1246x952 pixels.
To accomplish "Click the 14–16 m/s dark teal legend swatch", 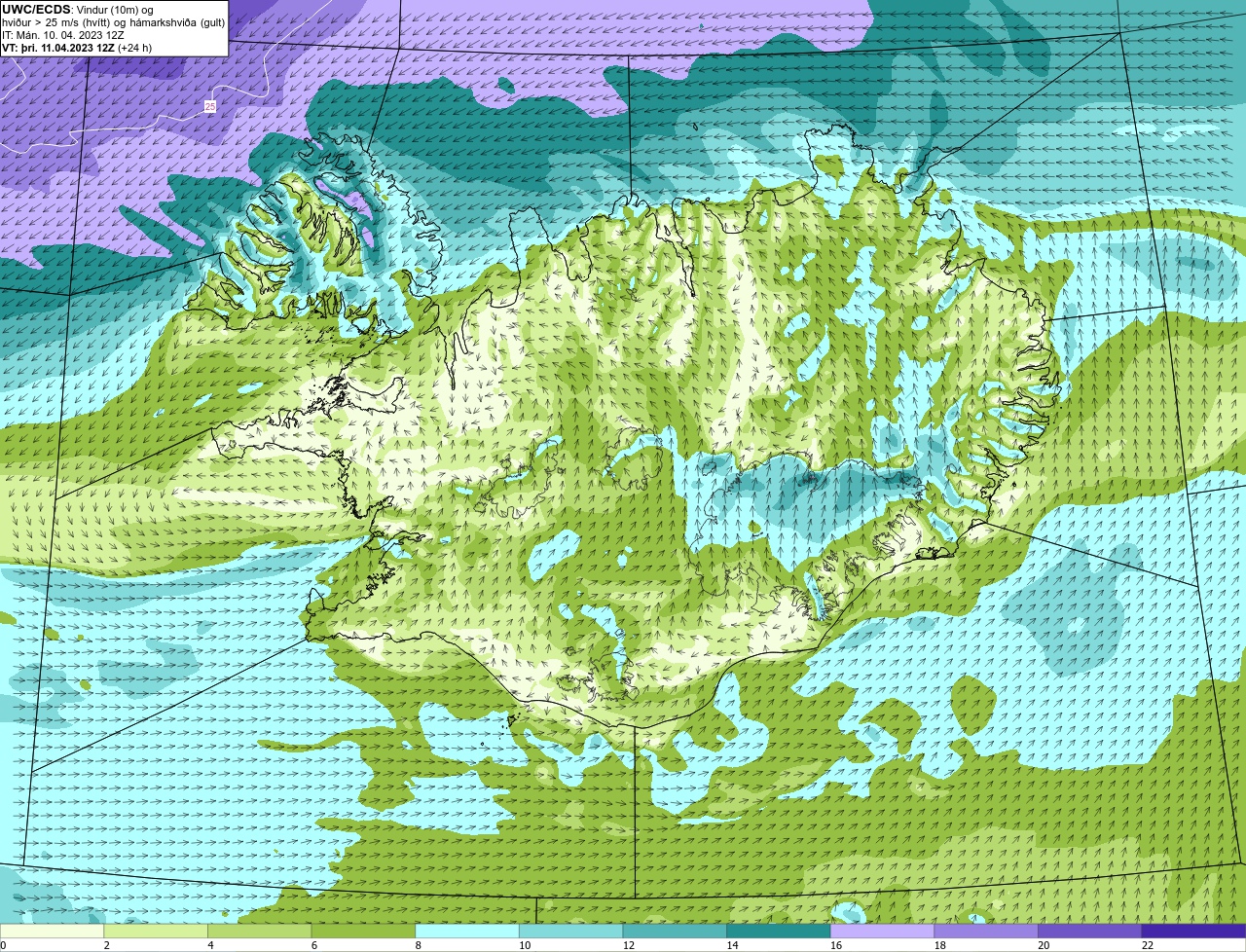I will [x=779, y=931].
